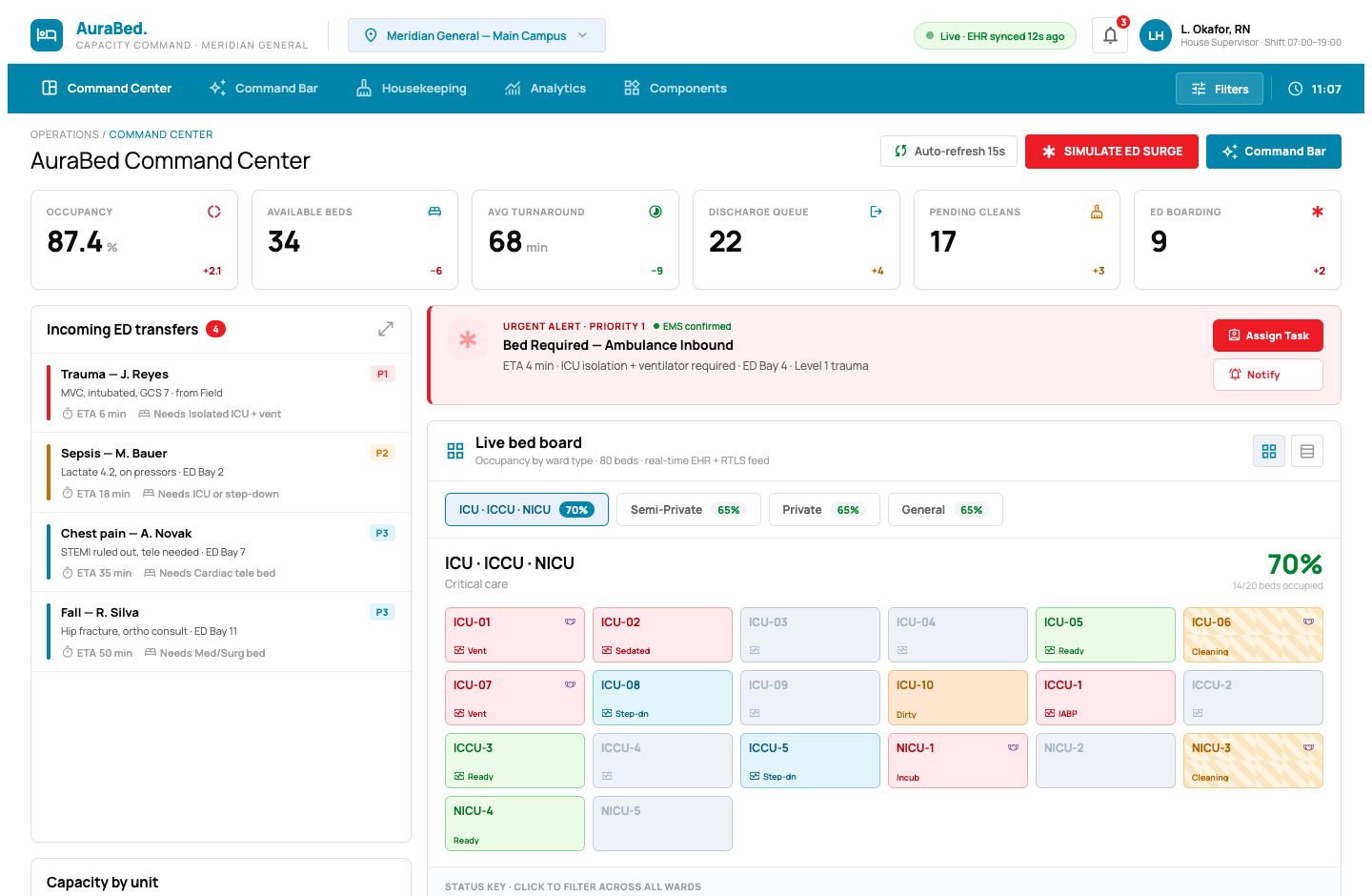Select bed ICCU-1 IABP
Viewport: 1372px width, 896px height.
coord(1105,698)
